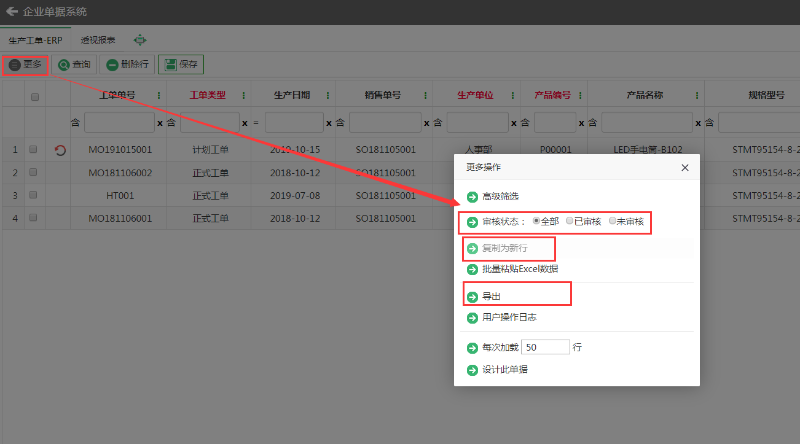
Task: Click the green move icon after 透视报表 tab
Action: pyautogui.click(x=140, y=40)
